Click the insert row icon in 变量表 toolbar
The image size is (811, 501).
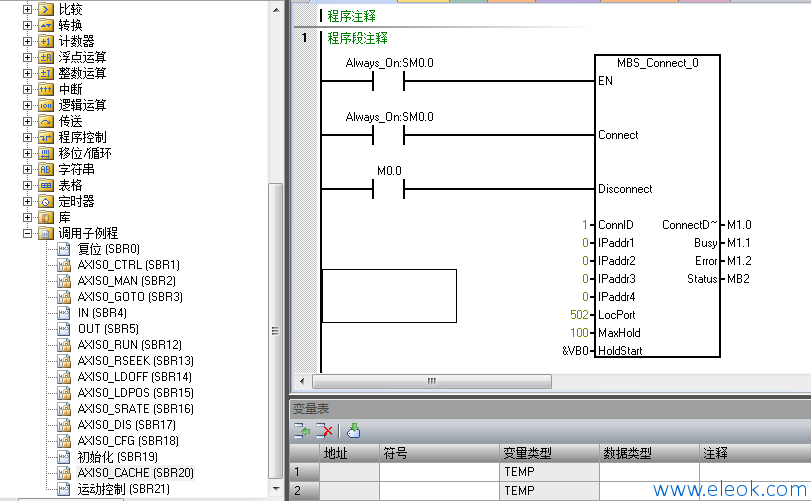coord(302,431)
